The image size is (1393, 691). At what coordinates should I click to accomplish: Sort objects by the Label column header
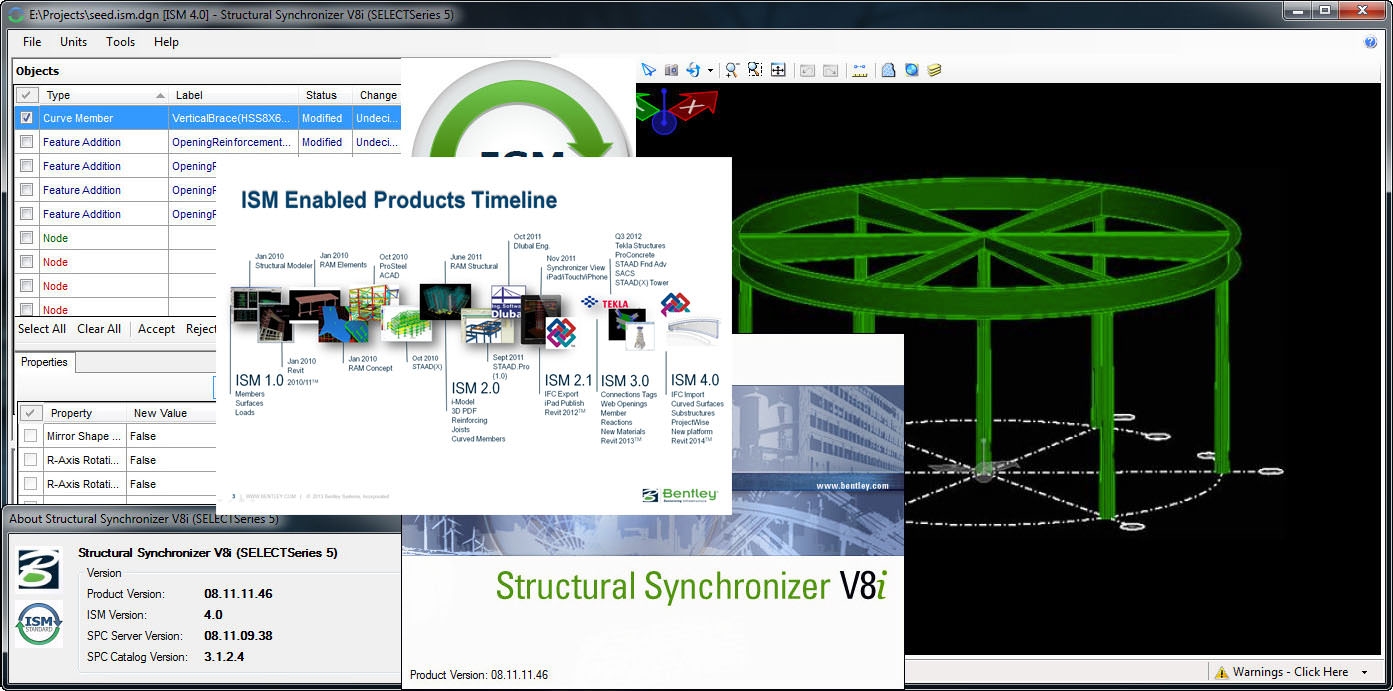click(x=232, y=95)
